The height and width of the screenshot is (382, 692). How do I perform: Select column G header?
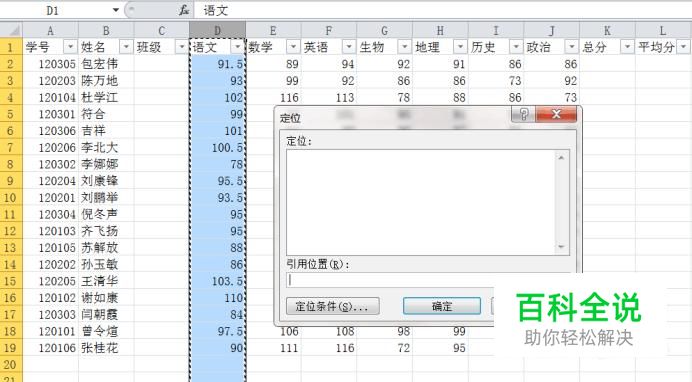point(384,30)
